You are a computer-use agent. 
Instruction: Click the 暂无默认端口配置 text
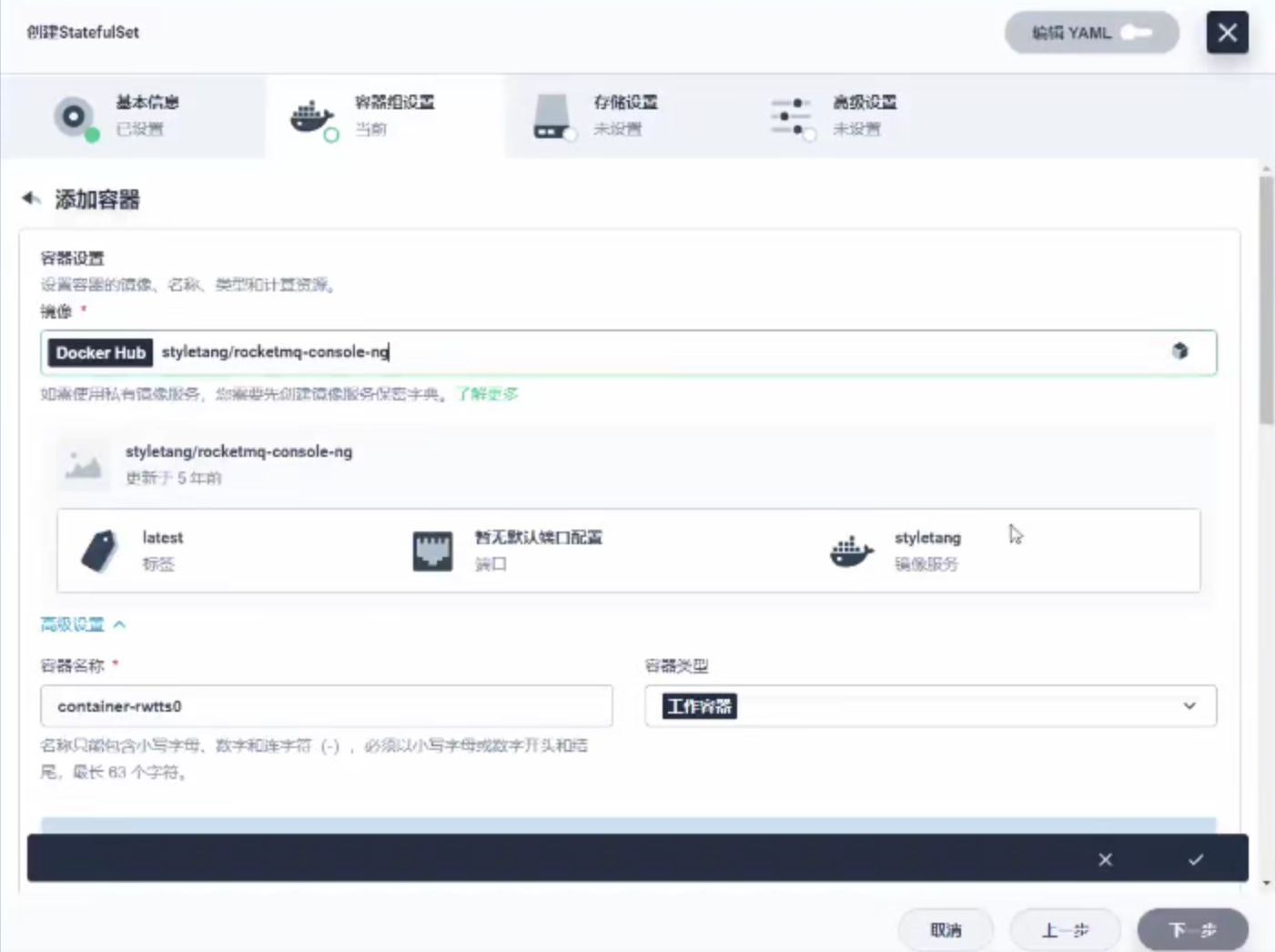coord(538,538)
